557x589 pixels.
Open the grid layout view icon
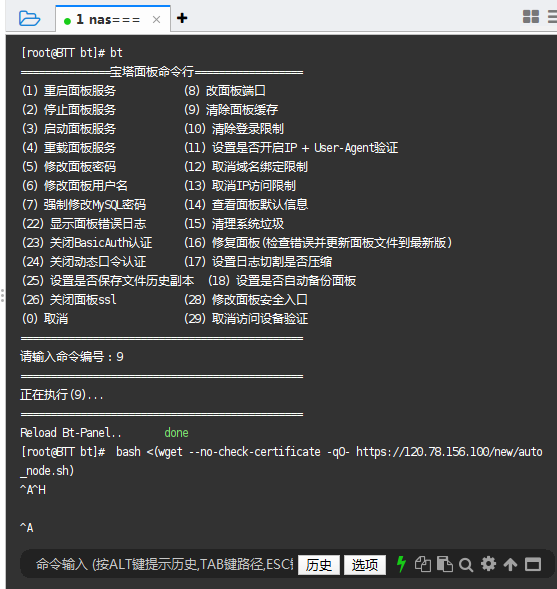pos(531,17)
